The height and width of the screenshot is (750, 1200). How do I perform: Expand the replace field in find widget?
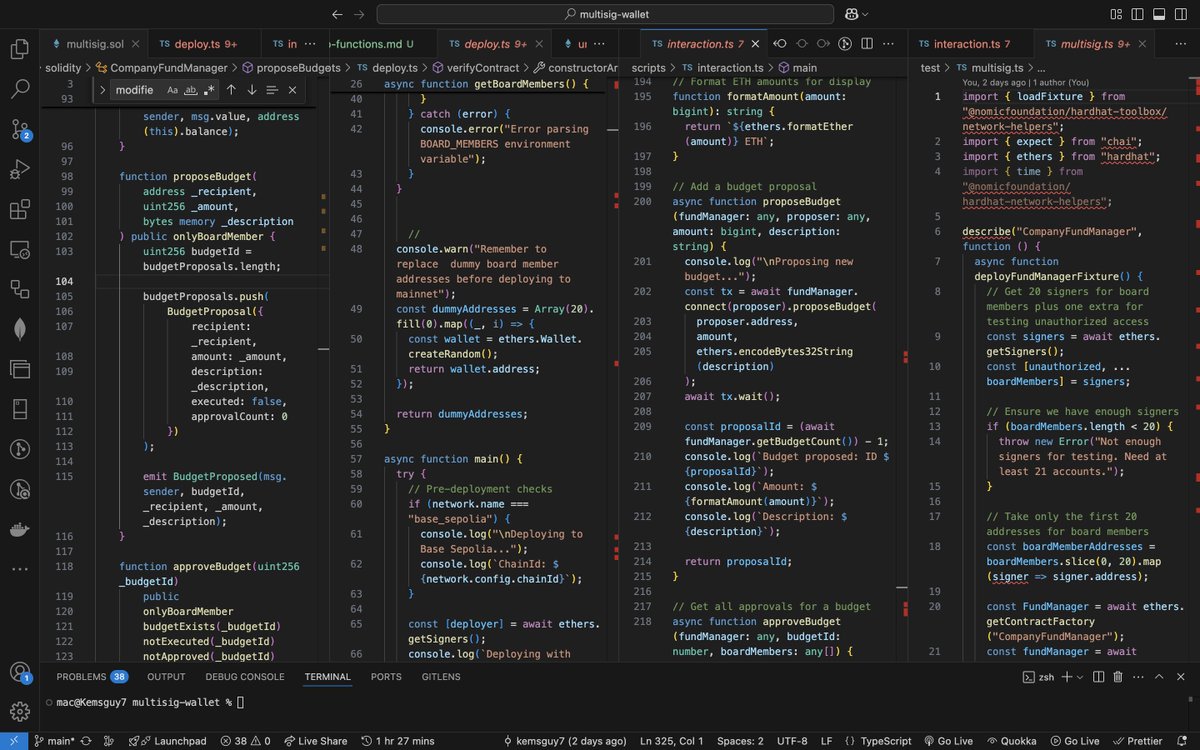(103, 90)
